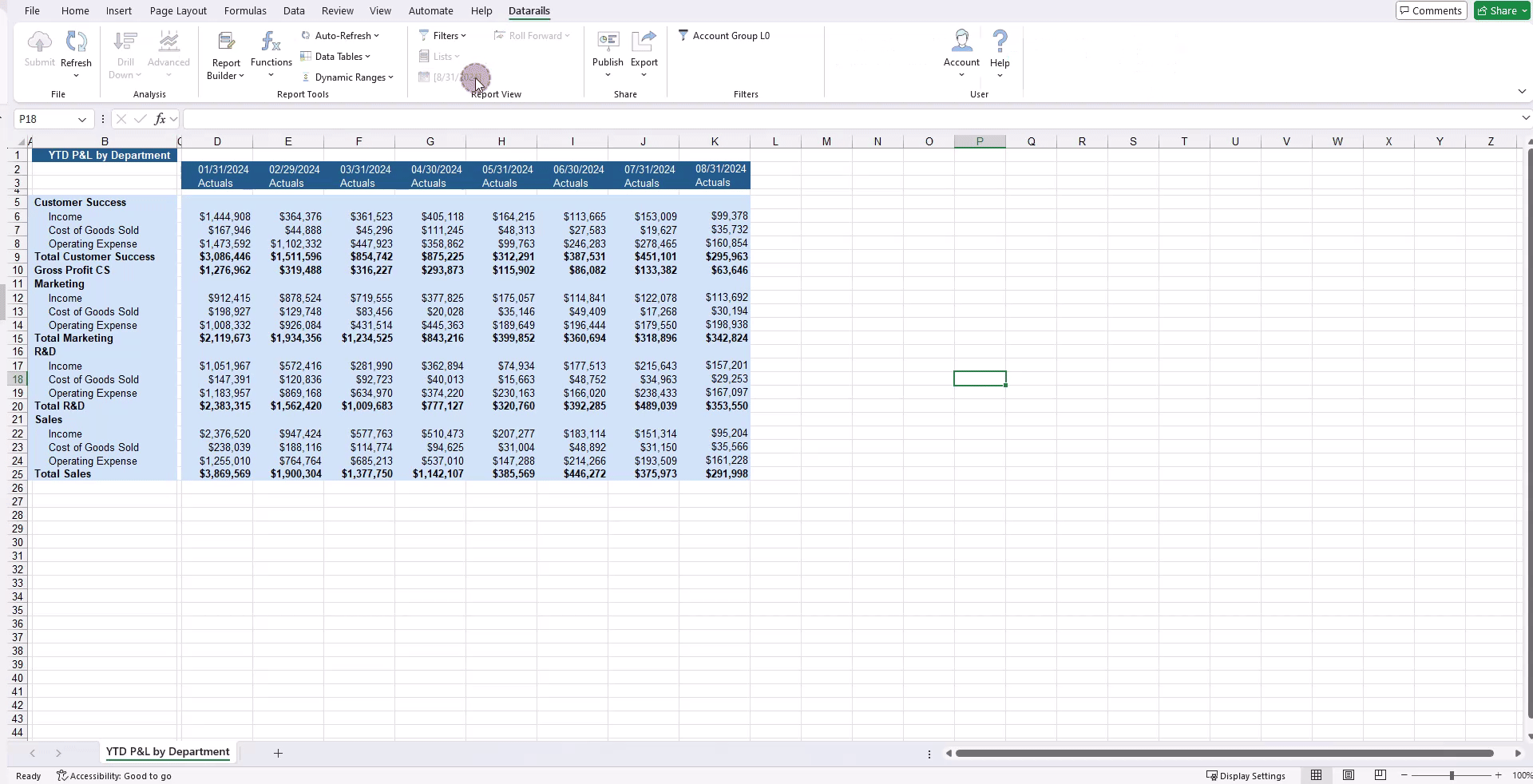Image resolution: width=1533 pixels, height=784 pixels.
Task: Switch to the Formulas tab
Action: pos(245,10)
